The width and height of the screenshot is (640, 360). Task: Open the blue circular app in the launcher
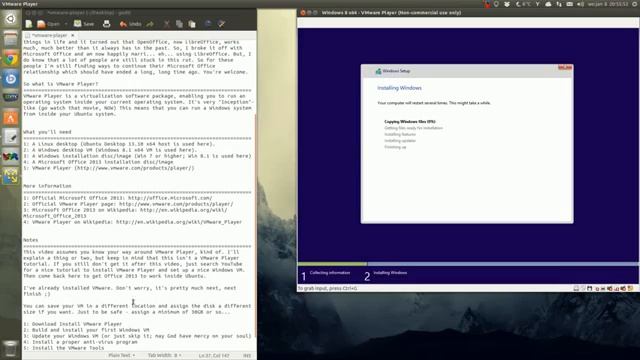click(11, 78)
